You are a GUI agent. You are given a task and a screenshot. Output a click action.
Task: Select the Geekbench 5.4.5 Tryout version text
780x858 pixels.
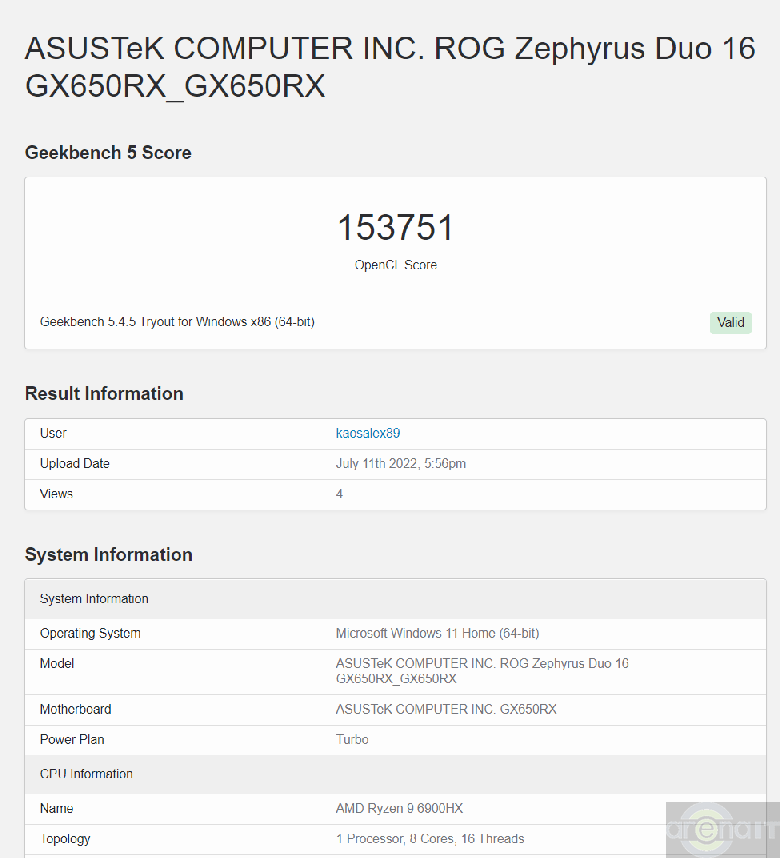(177, 322)
